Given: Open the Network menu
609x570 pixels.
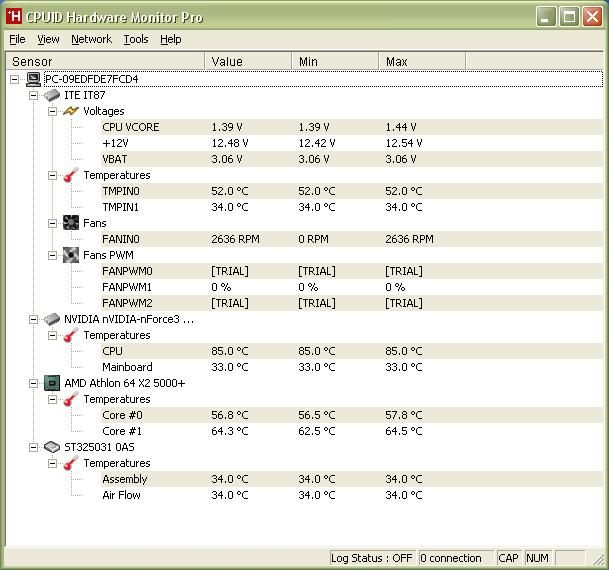Looking at the screenshot, I should click(91, 39).
